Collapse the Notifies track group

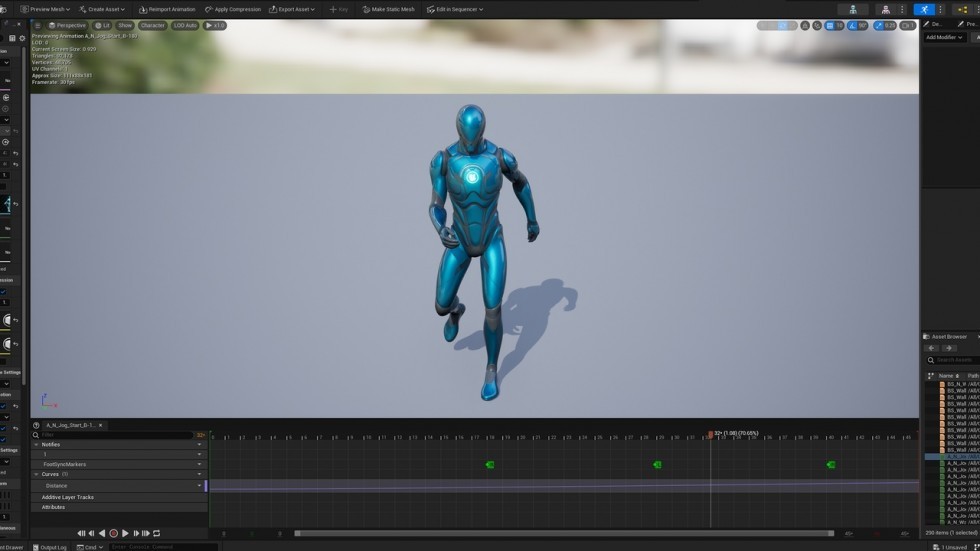[36, 445]
